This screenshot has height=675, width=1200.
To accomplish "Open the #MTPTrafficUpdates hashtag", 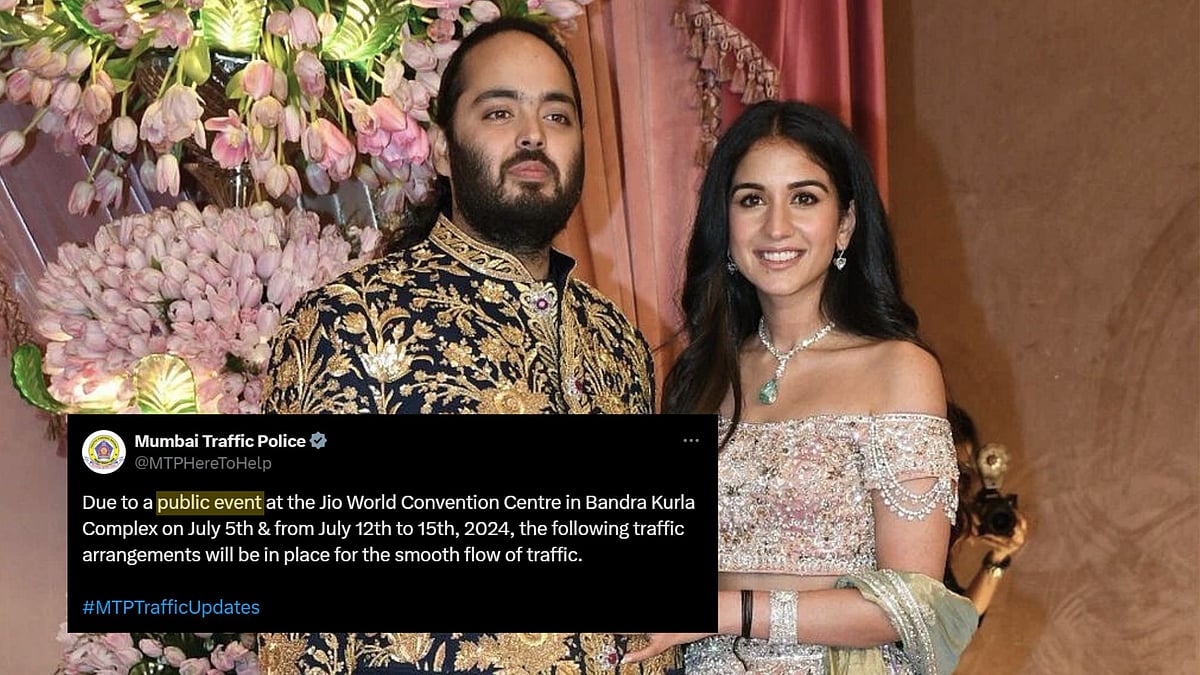I will point(171,607).
